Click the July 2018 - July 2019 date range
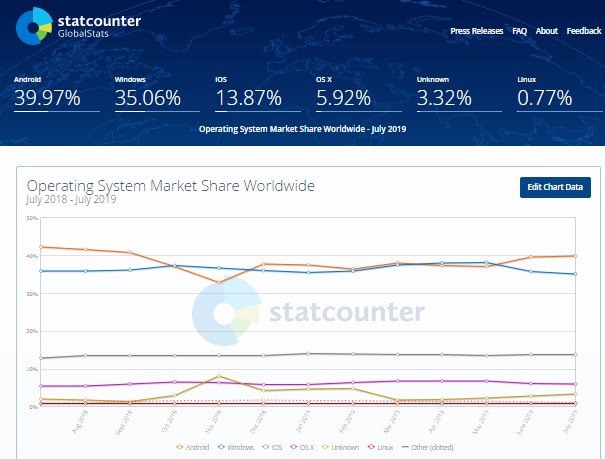Viewport: 605px width, 459px height. click(71, 199)
